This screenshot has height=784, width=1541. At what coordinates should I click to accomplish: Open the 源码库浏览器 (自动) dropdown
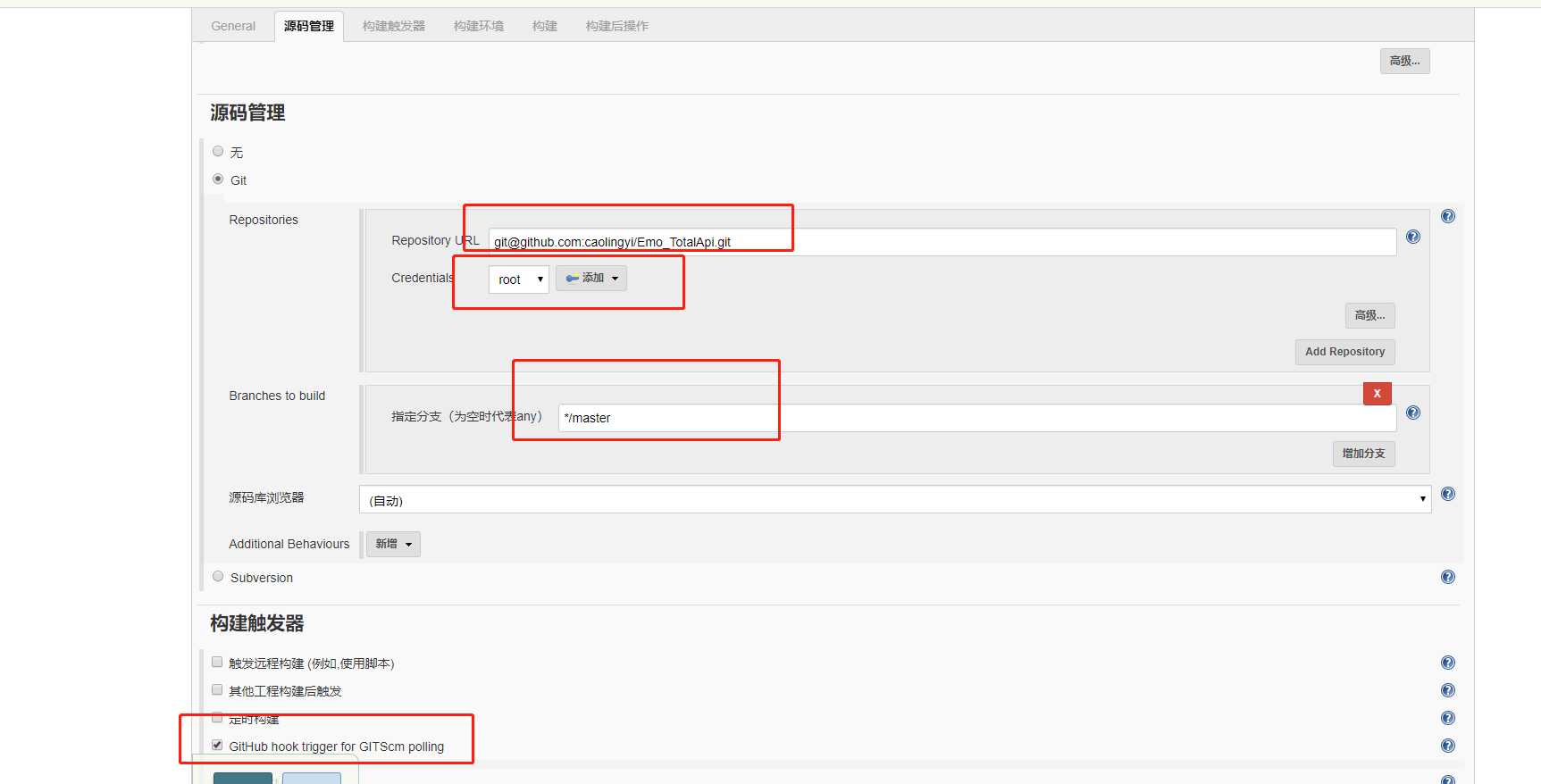tap(895, 499)
